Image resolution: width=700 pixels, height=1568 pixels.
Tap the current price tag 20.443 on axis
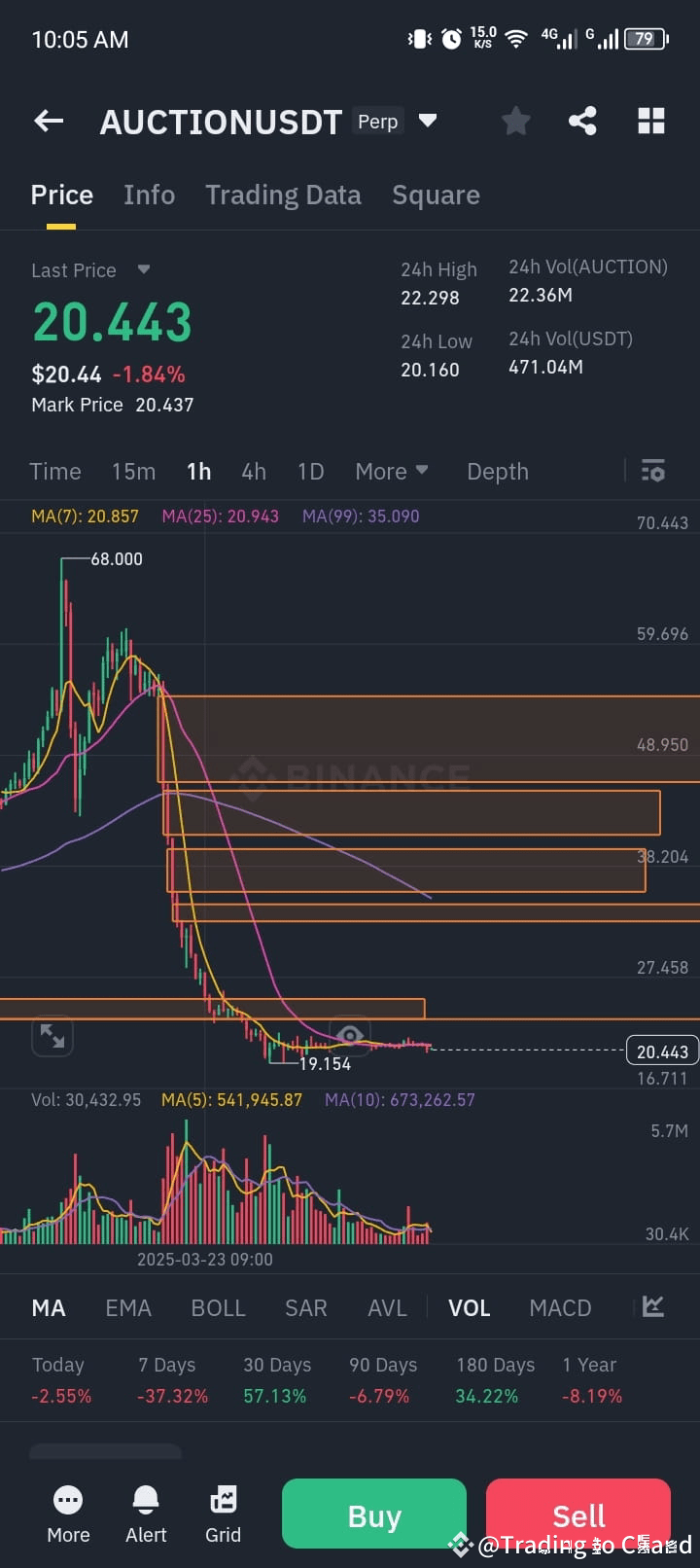pyautogui.click(x=662, y=1051)
